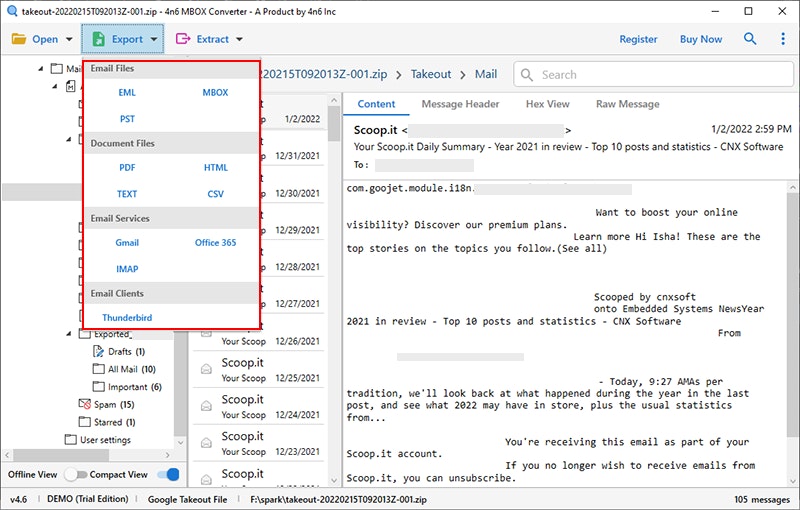Open the Hex View tab
This screenshot has height=510, width=800.
[x=547, y=104]
